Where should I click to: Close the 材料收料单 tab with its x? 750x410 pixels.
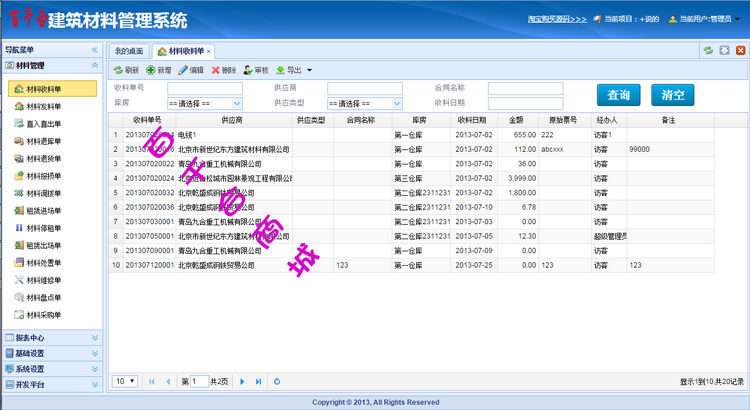tap(209, 52)
